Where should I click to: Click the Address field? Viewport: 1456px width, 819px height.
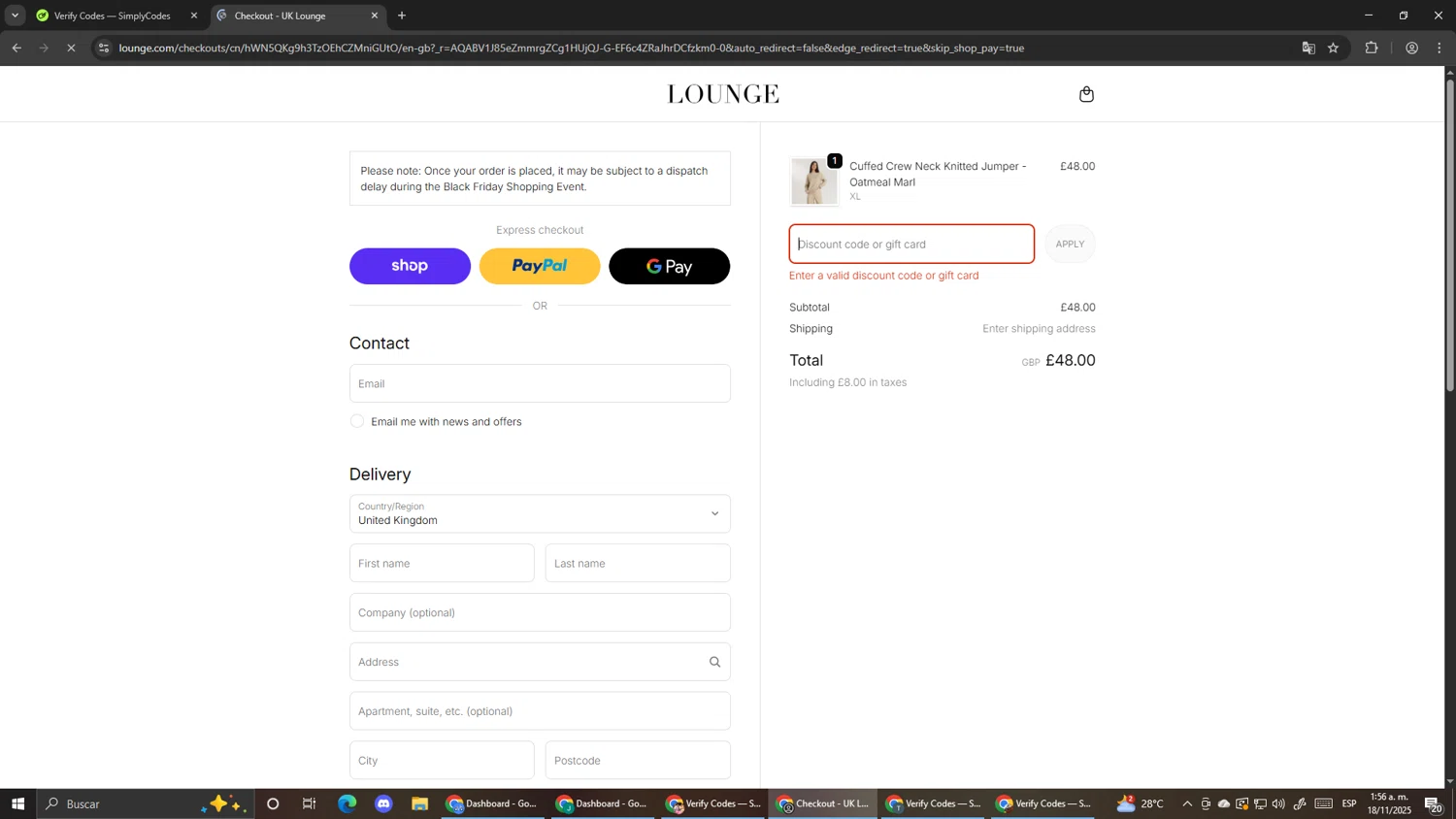540,662
